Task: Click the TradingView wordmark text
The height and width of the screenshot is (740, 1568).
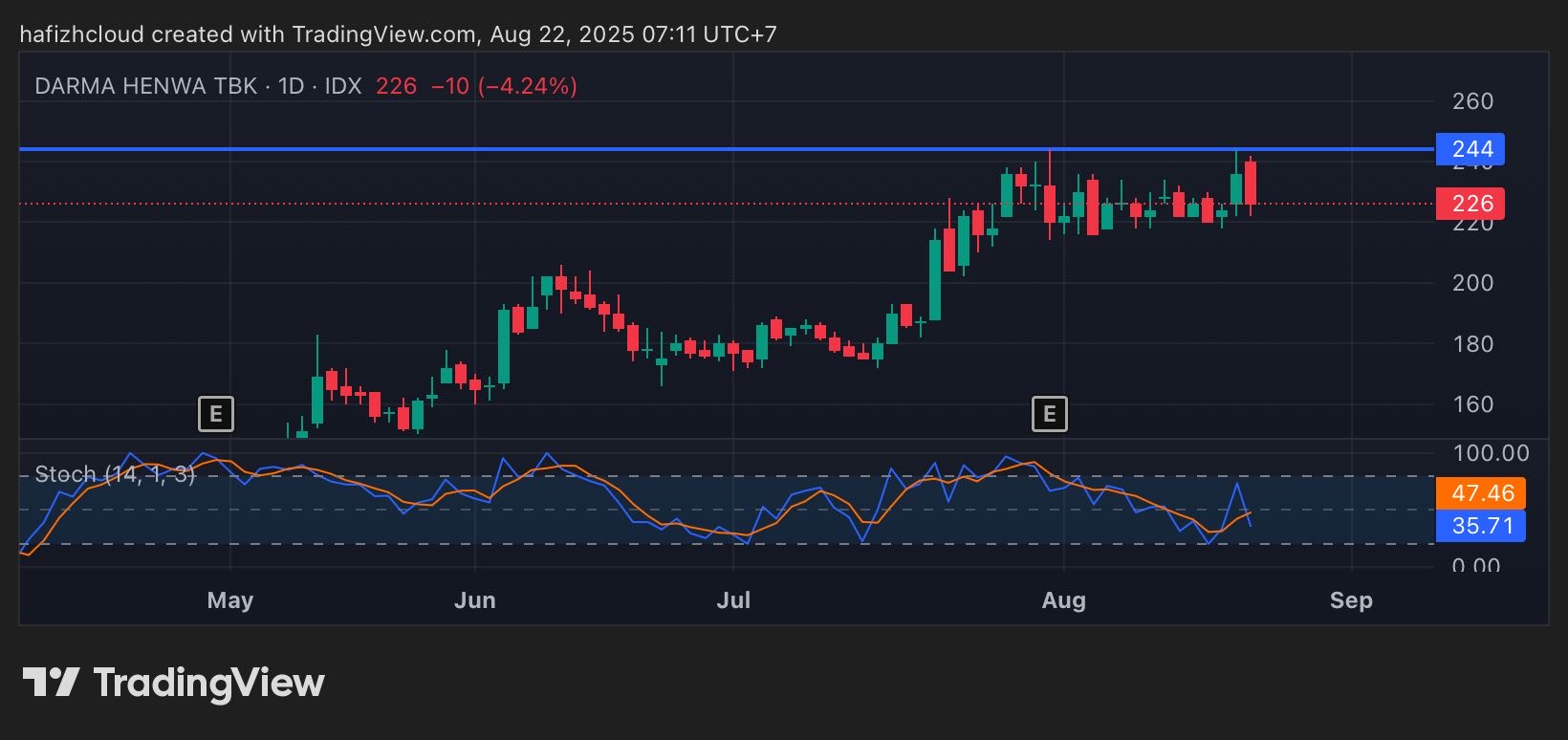Action: pos(208,684)
